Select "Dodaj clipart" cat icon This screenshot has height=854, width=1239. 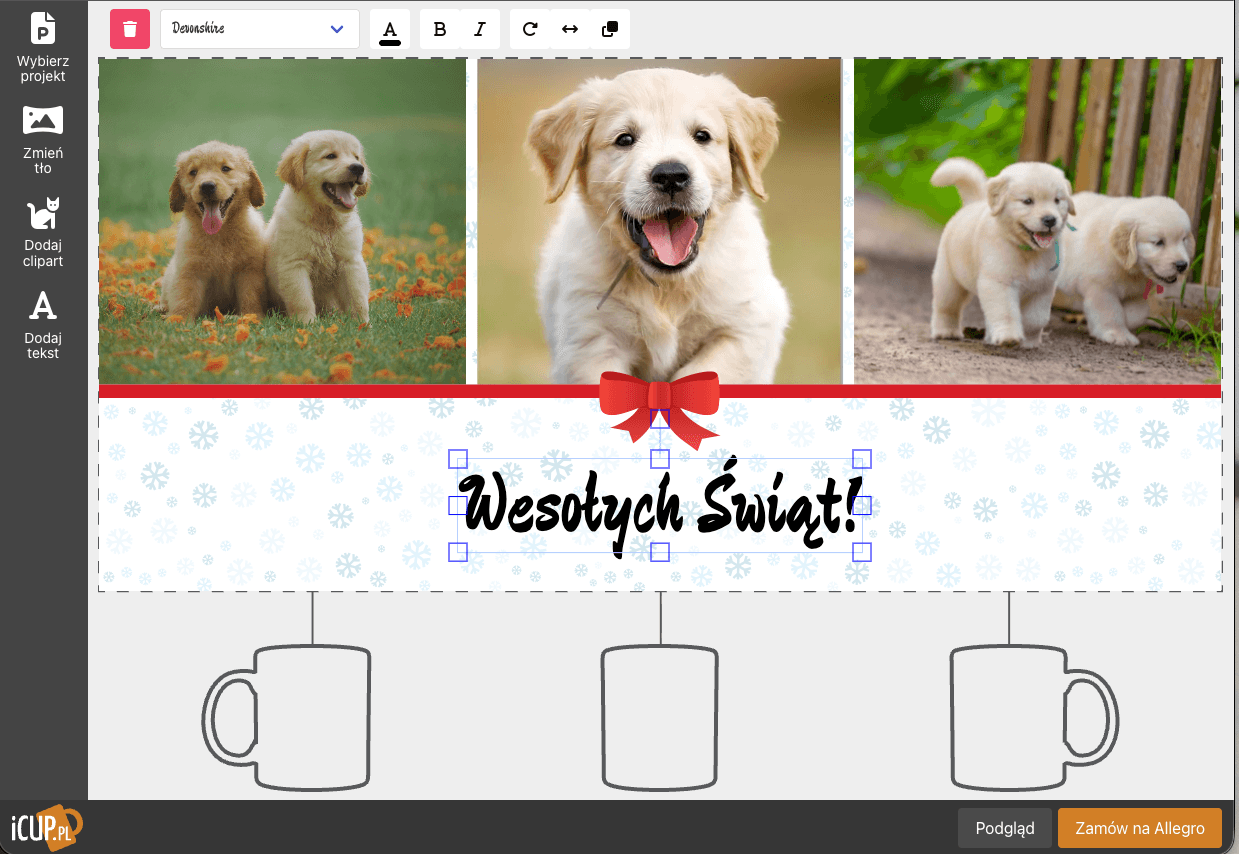[x=42, y=230]
